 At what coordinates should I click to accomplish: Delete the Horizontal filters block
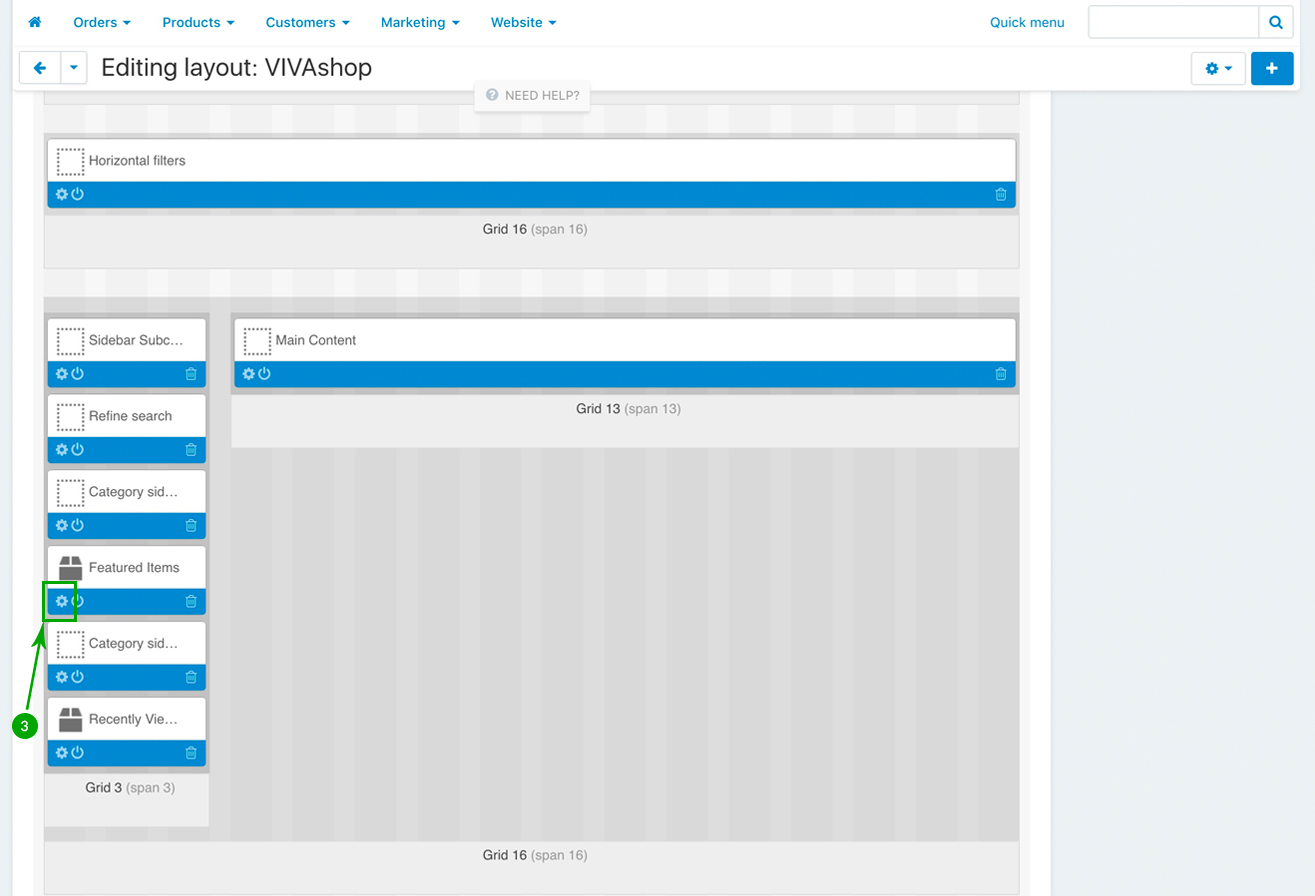coord(1001,194)
